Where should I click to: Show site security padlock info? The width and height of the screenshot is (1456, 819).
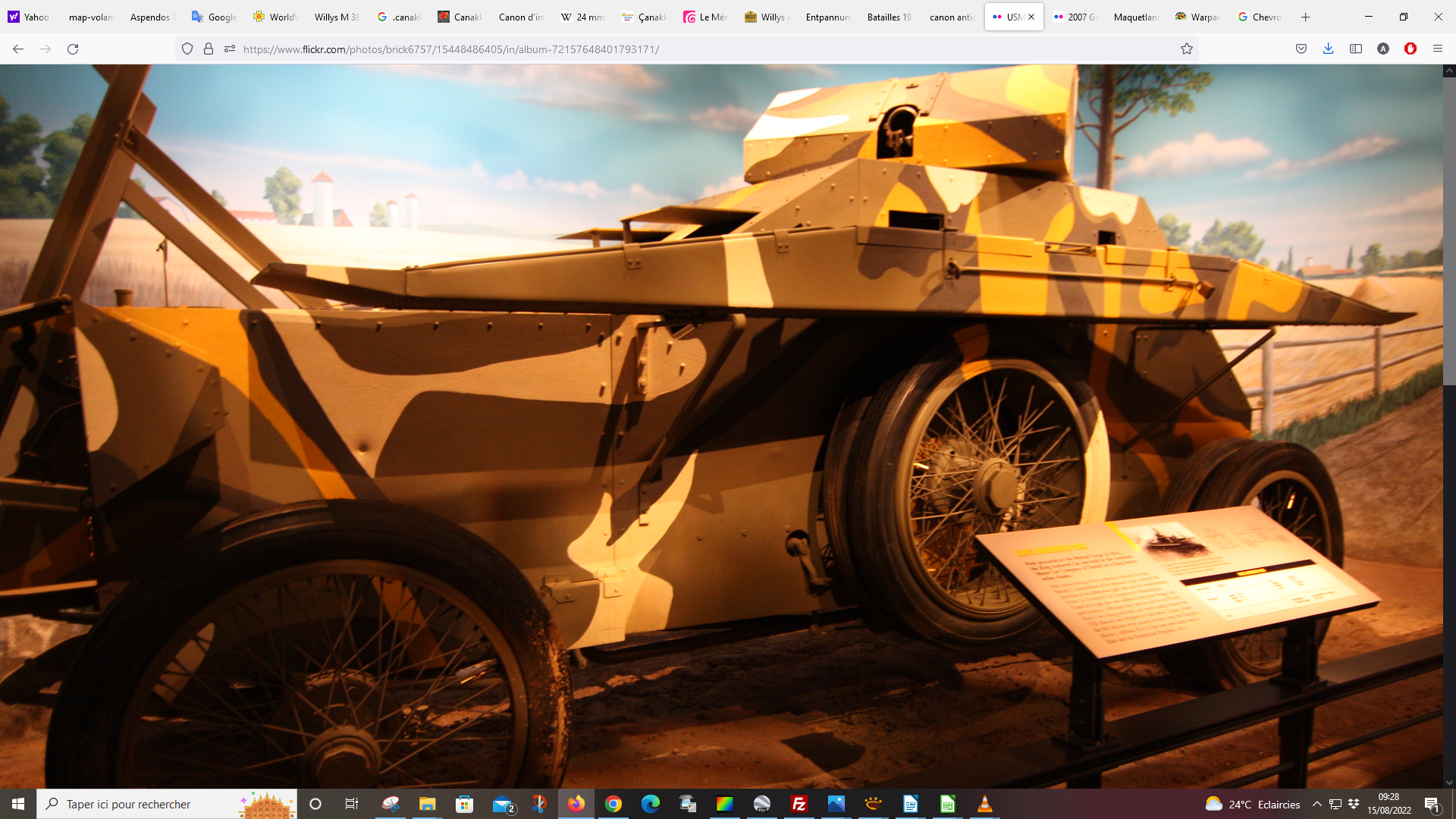209,49
